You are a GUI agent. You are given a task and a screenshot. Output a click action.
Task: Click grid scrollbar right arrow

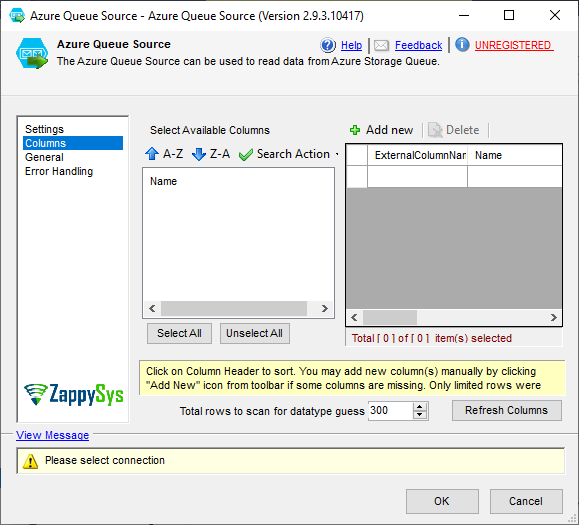coord(554,318)
